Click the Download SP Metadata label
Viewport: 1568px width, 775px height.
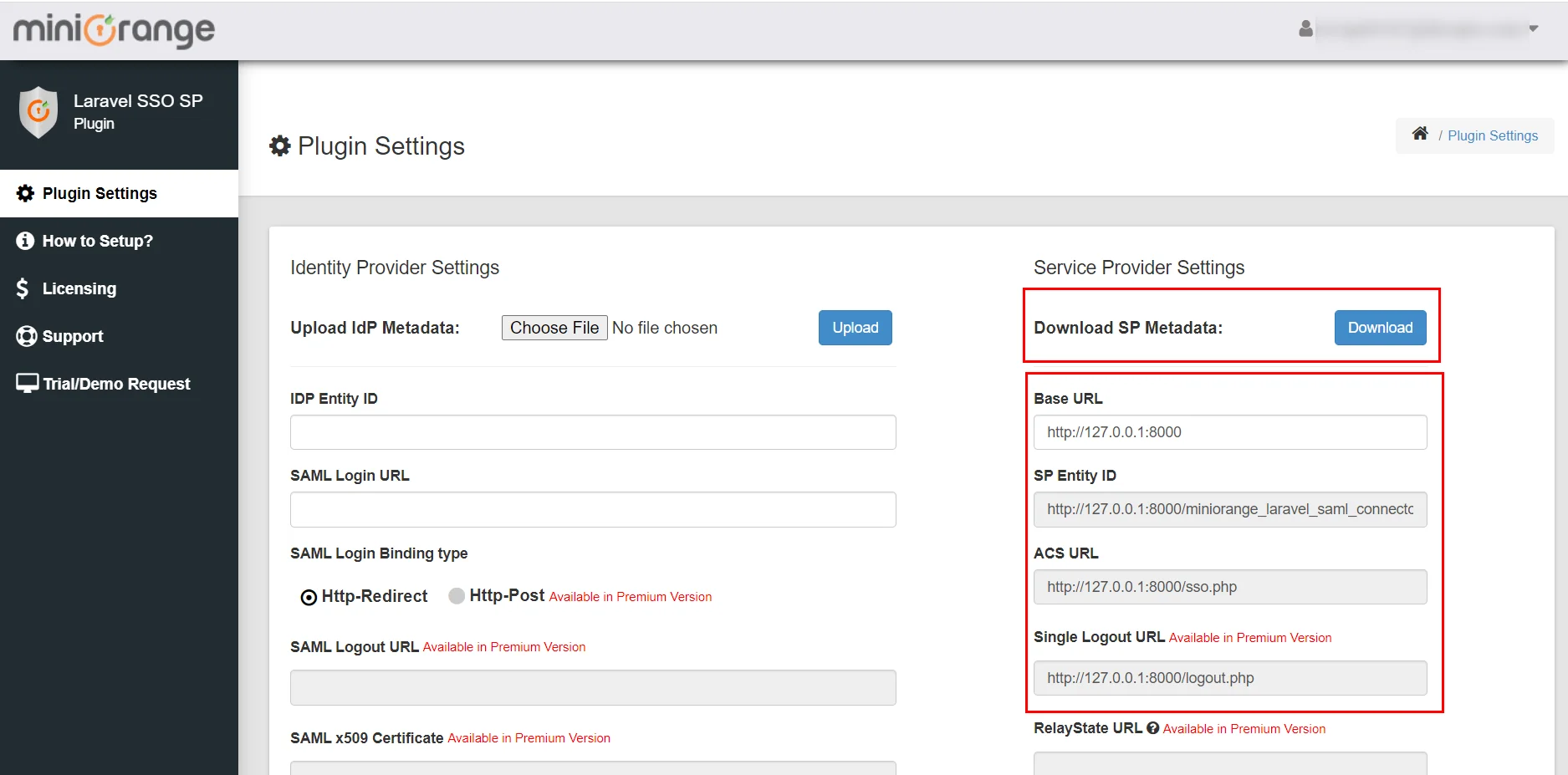click(1128, 328)
